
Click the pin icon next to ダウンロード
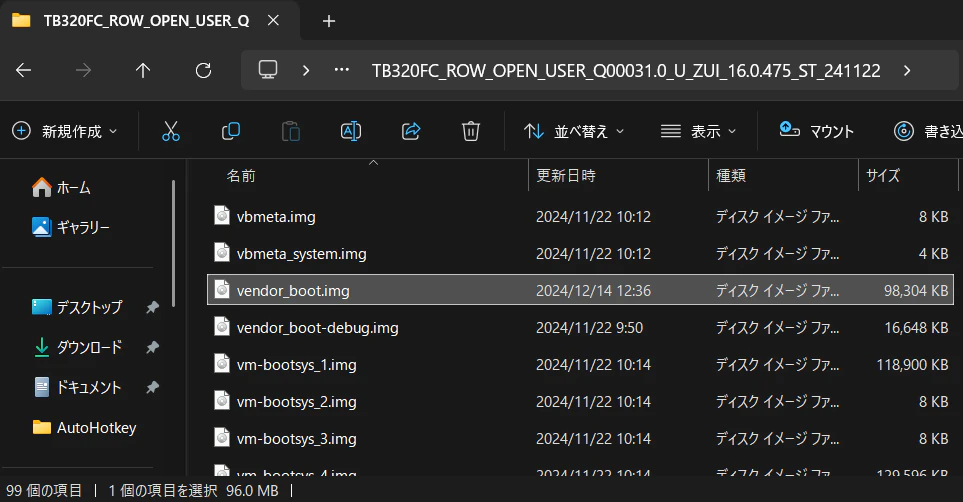pyautogui.click(x=152, y=348)
